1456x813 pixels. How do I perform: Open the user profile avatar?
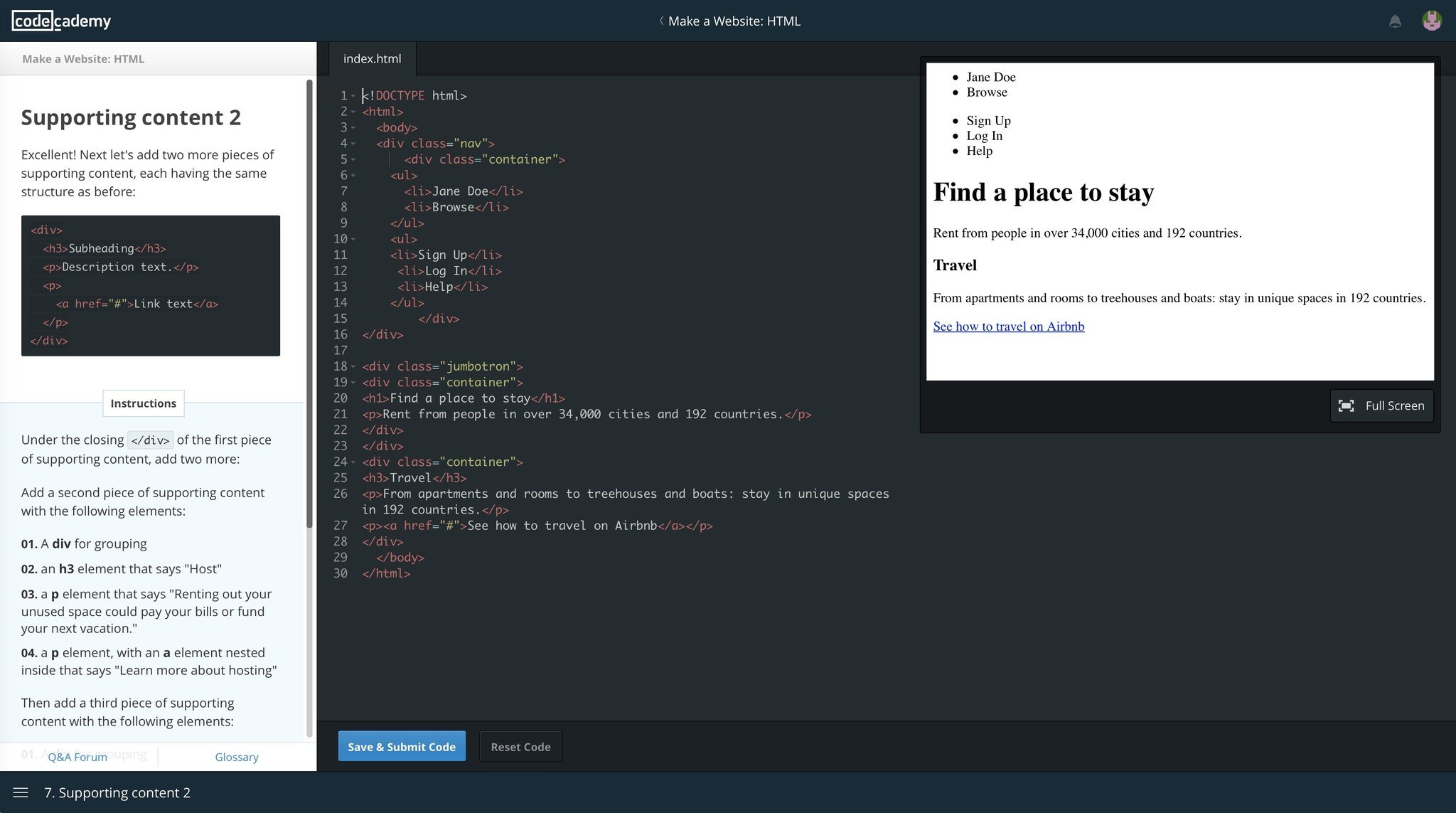1431,21
